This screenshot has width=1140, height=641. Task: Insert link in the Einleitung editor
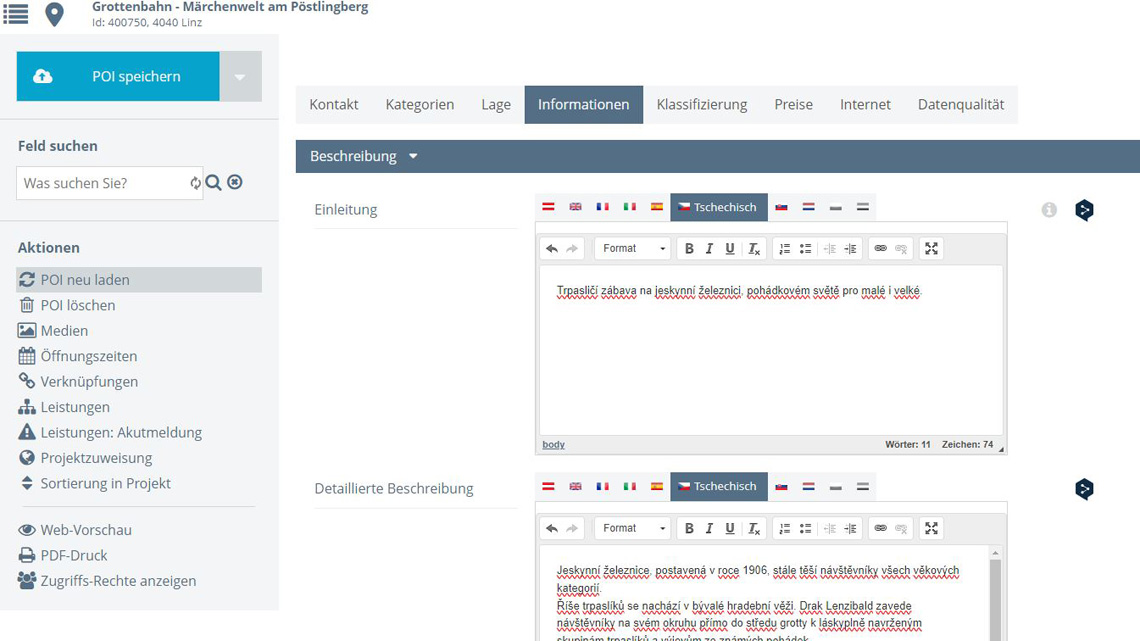tap(880, 249)
